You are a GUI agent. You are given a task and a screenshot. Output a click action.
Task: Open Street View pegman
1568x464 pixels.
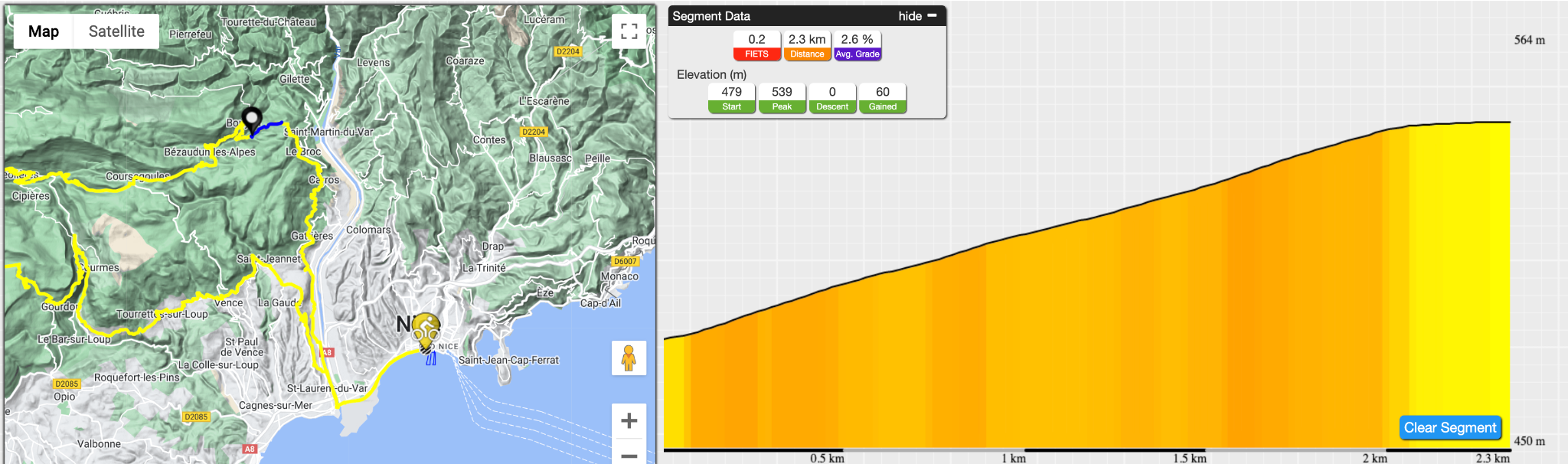[x=629, y=358]
